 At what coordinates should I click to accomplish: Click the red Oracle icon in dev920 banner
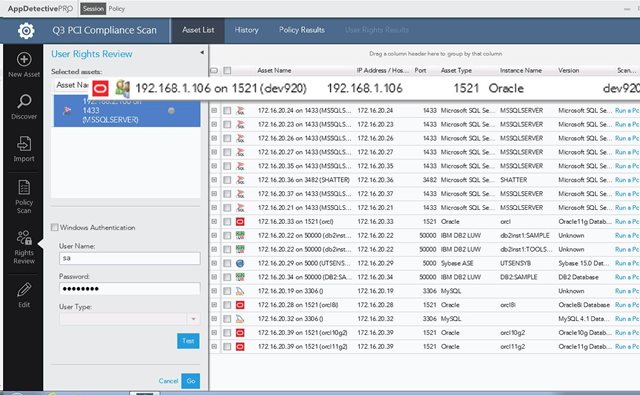click(100, 88)
